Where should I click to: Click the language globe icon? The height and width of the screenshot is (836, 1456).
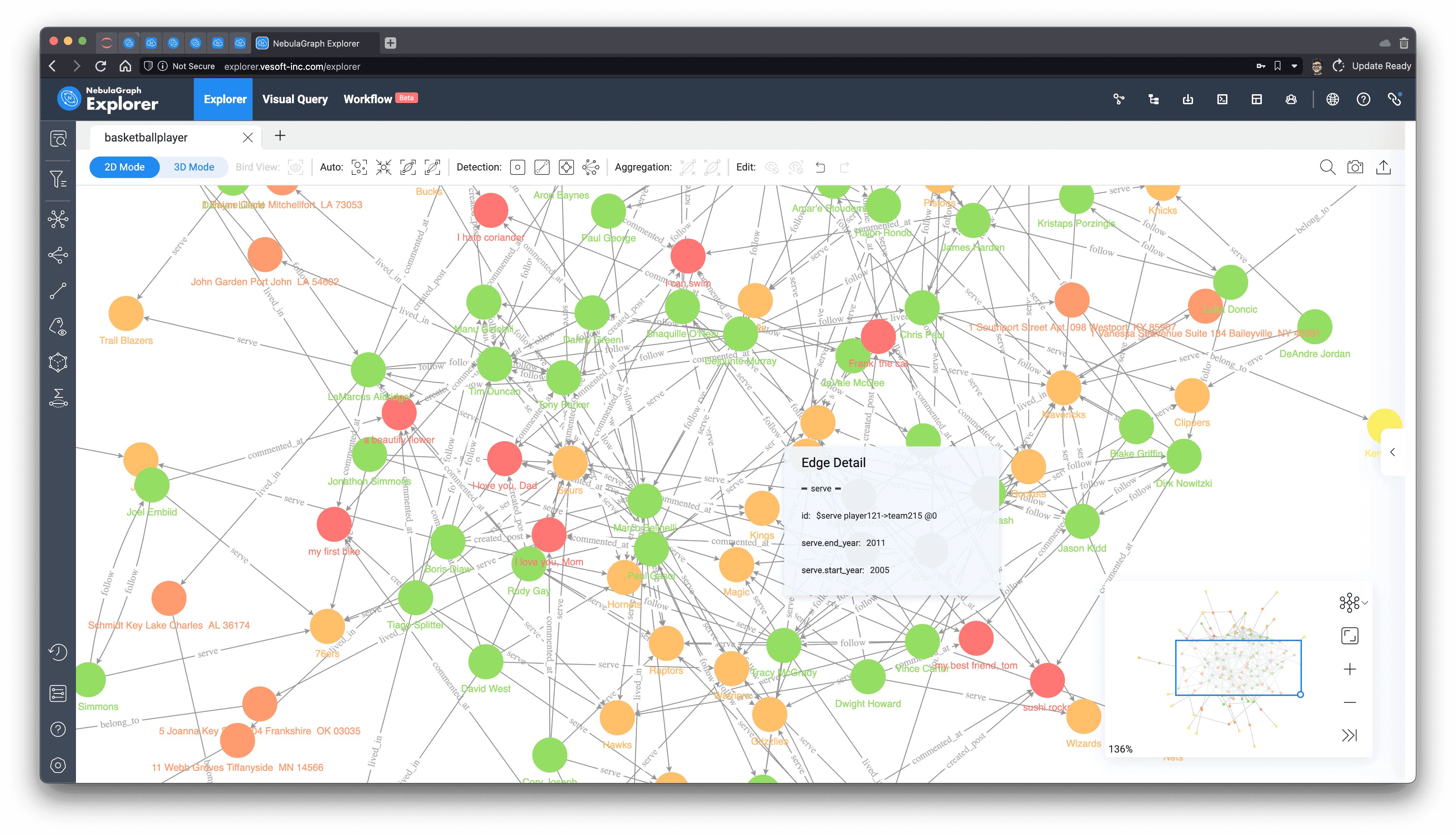coord(1332,99)
